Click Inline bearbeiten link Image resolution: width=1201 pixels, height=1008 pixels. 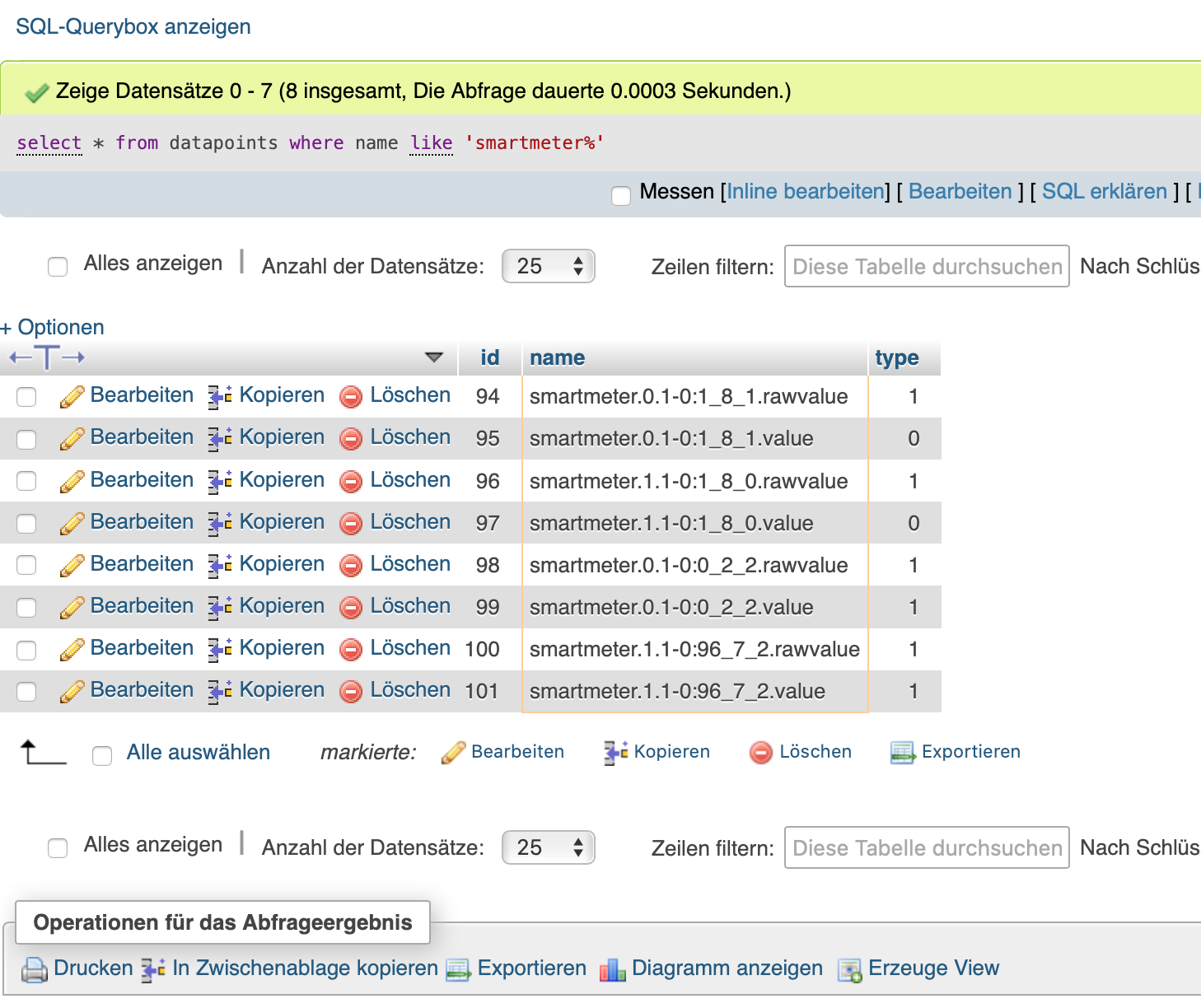coord(806,192)
